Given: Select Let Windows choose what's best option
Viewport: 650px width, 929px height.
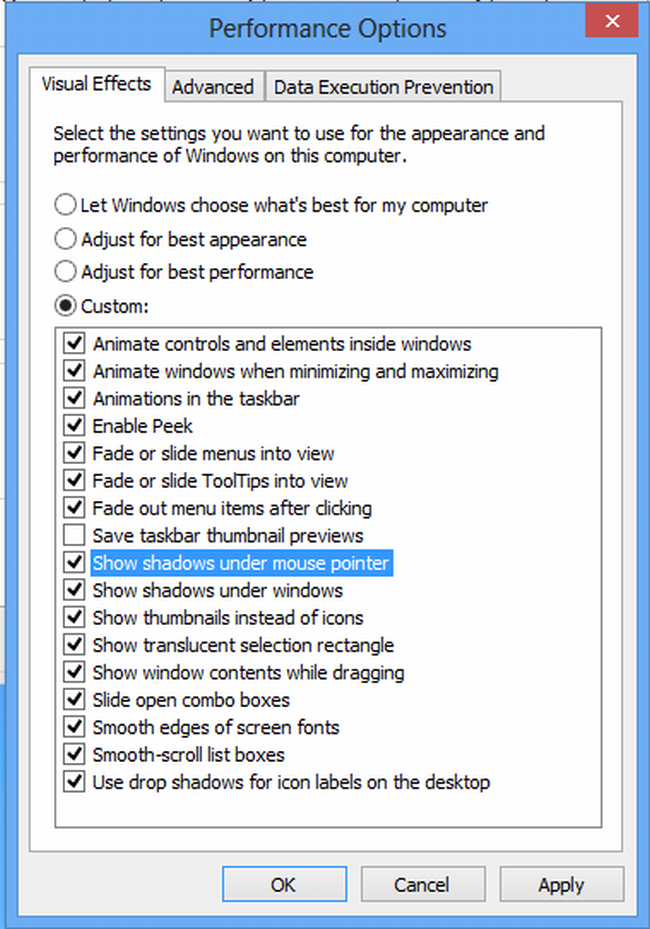Looking at the screenshot, I should pyautogui.click(x=65, y=204).
